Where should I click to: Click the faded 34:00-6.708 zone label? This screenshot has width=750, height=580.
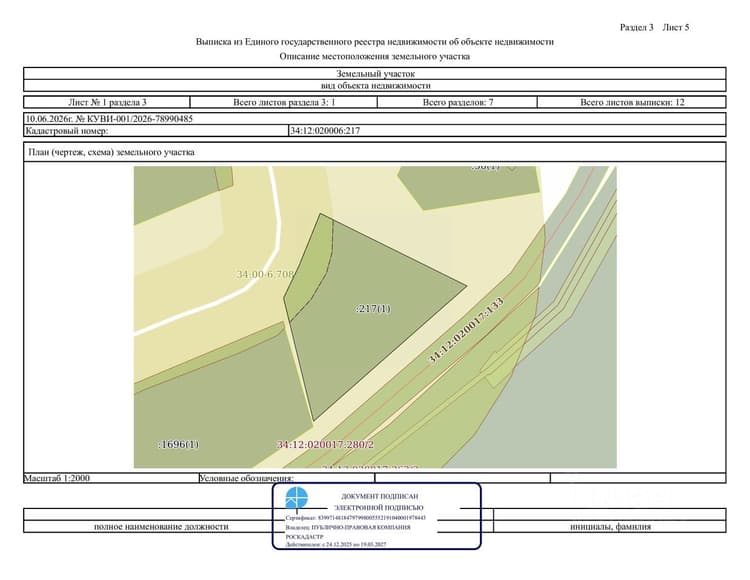265,274
